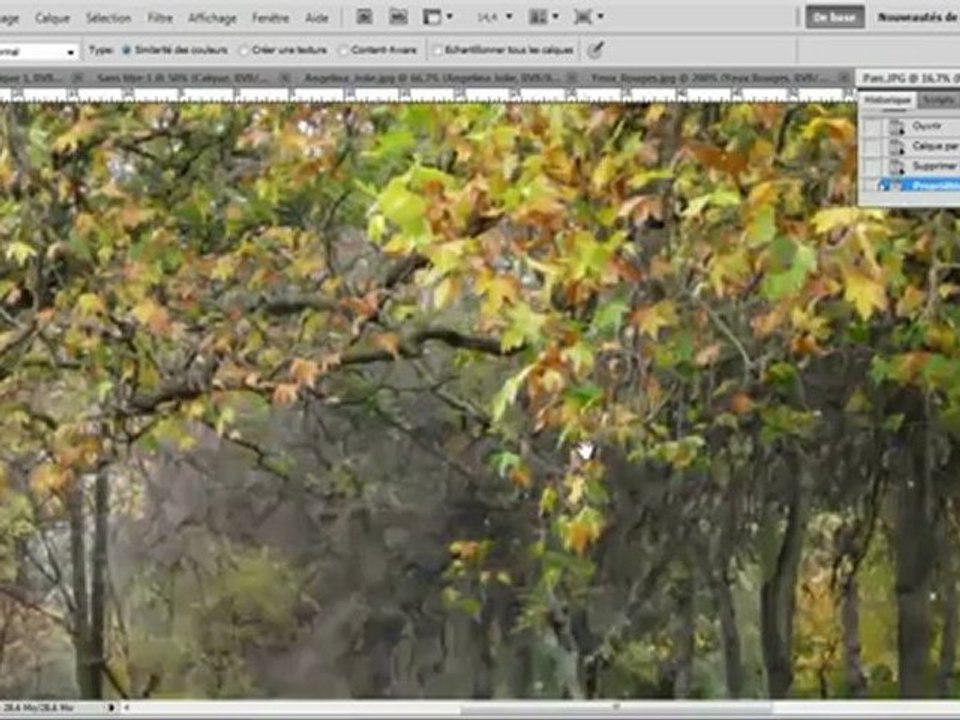Image resolution: width=960 pixels, height=720 pixels.
Task: Click the horizontal ruler above canvas
Action: pos(427,95)
